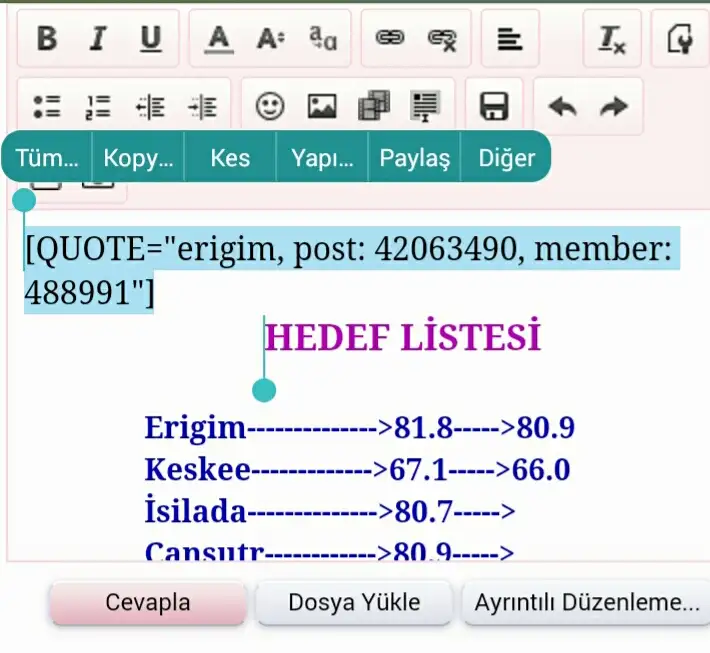Screen dimensions: 710x653
Task: Toggle bold formatting
Action: coord(46,38)
